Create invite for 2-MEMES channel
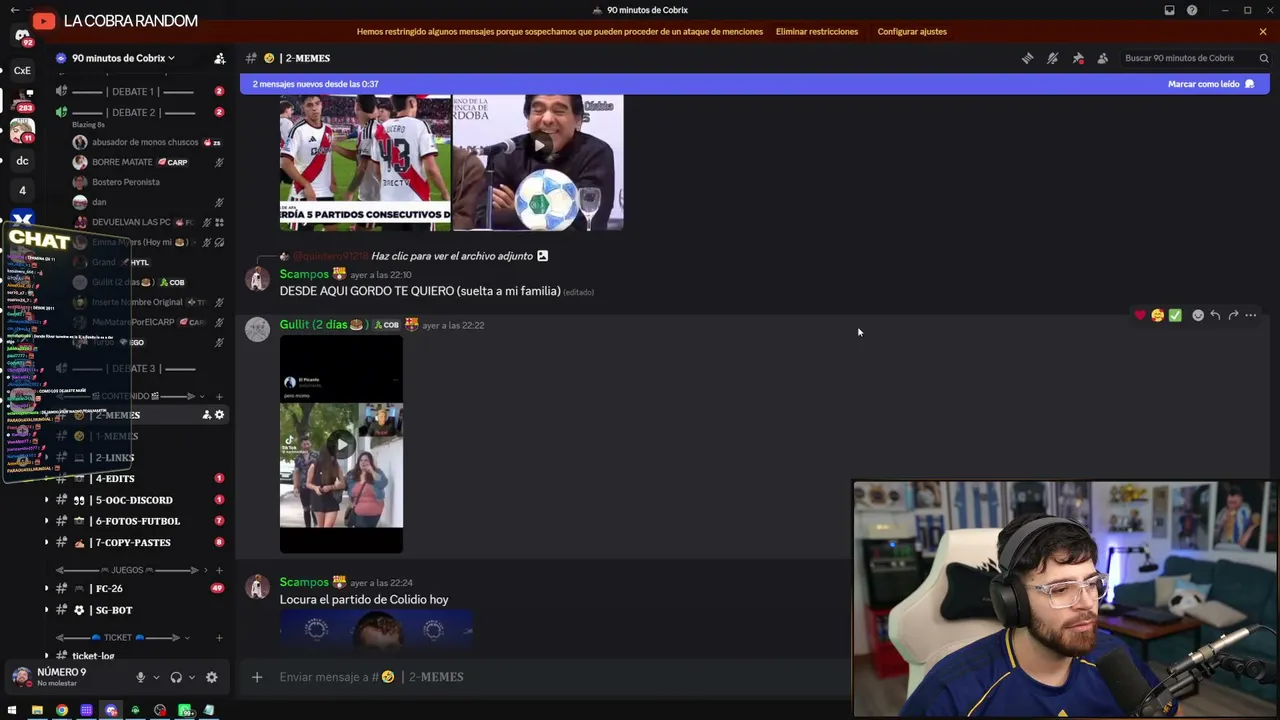The height and width of the screenshot is (720, 1280). pyautogui.click(x=207, y=415)
